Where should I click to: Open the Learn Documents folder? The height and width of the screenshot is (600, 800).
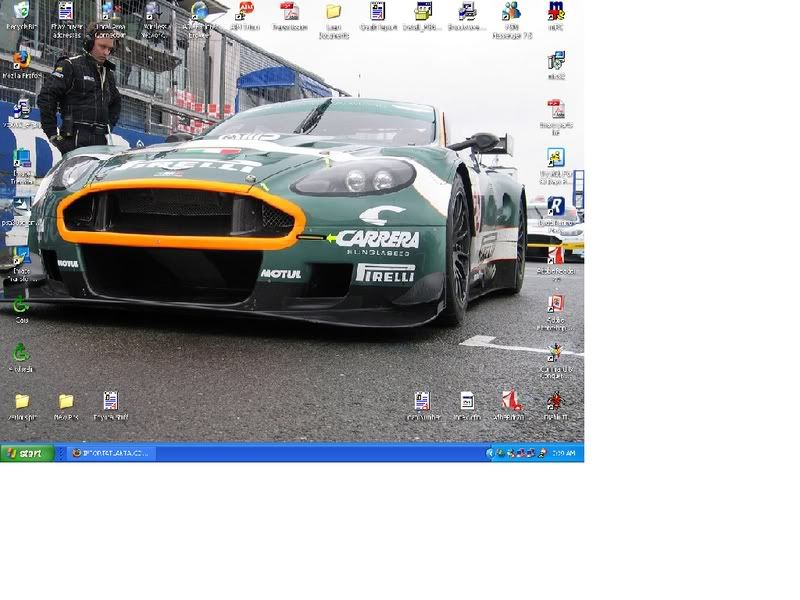pos(333,12)
